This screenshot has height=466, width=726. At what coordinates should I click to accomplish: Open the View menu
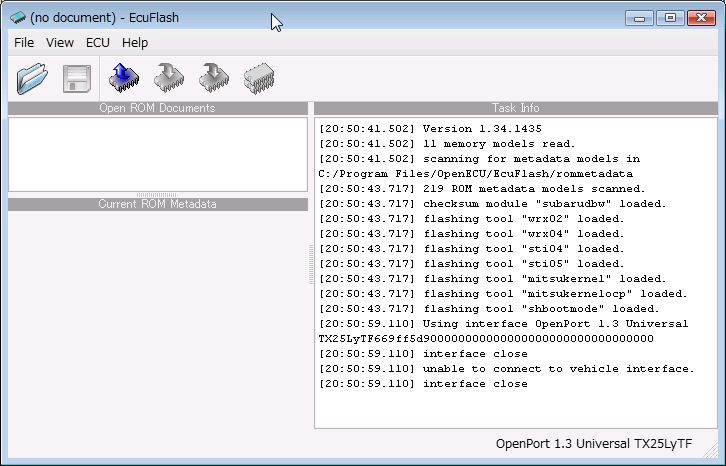pos(60,43)
